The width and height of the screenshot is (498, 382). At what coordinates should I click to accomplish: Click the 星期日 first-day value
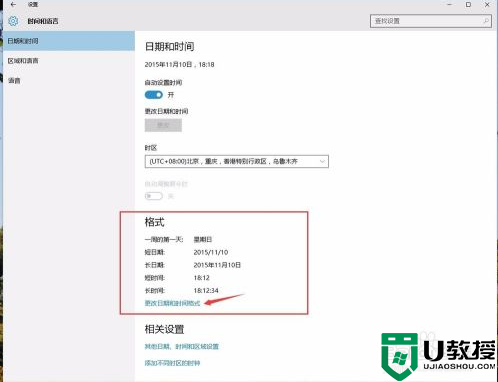(x=203, y=239)
